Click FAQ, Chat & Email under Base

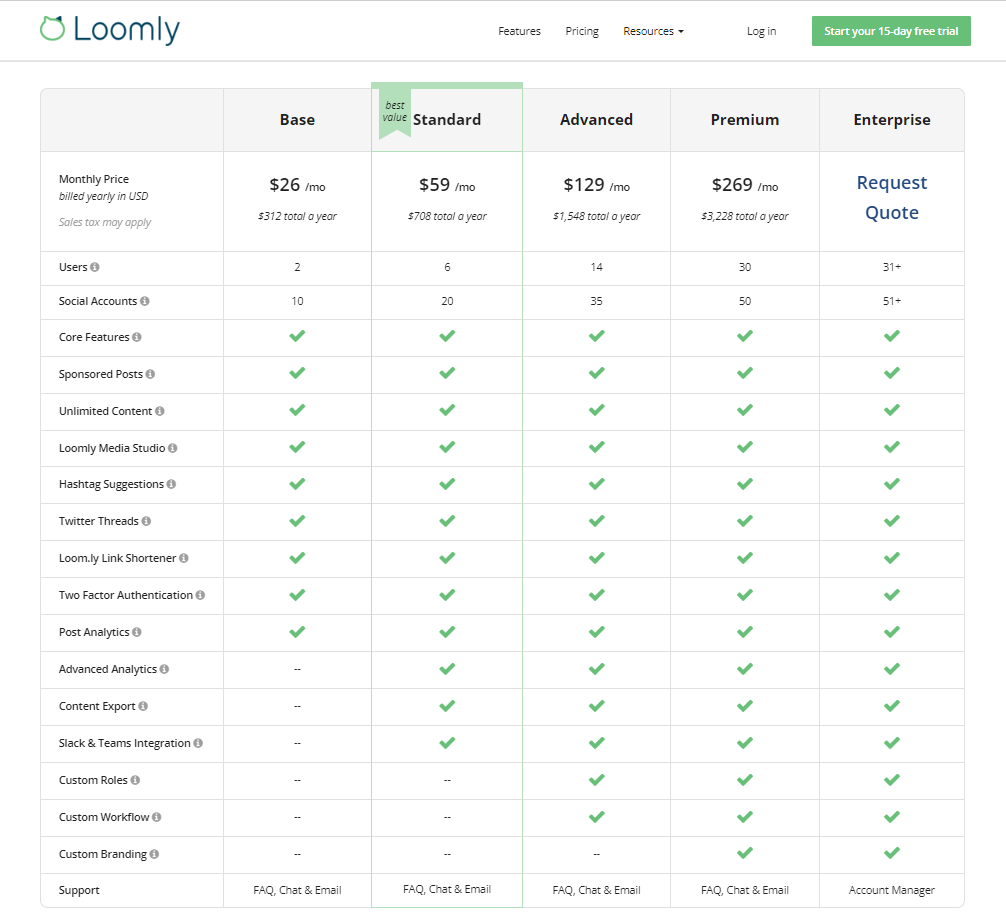[297, 890]
